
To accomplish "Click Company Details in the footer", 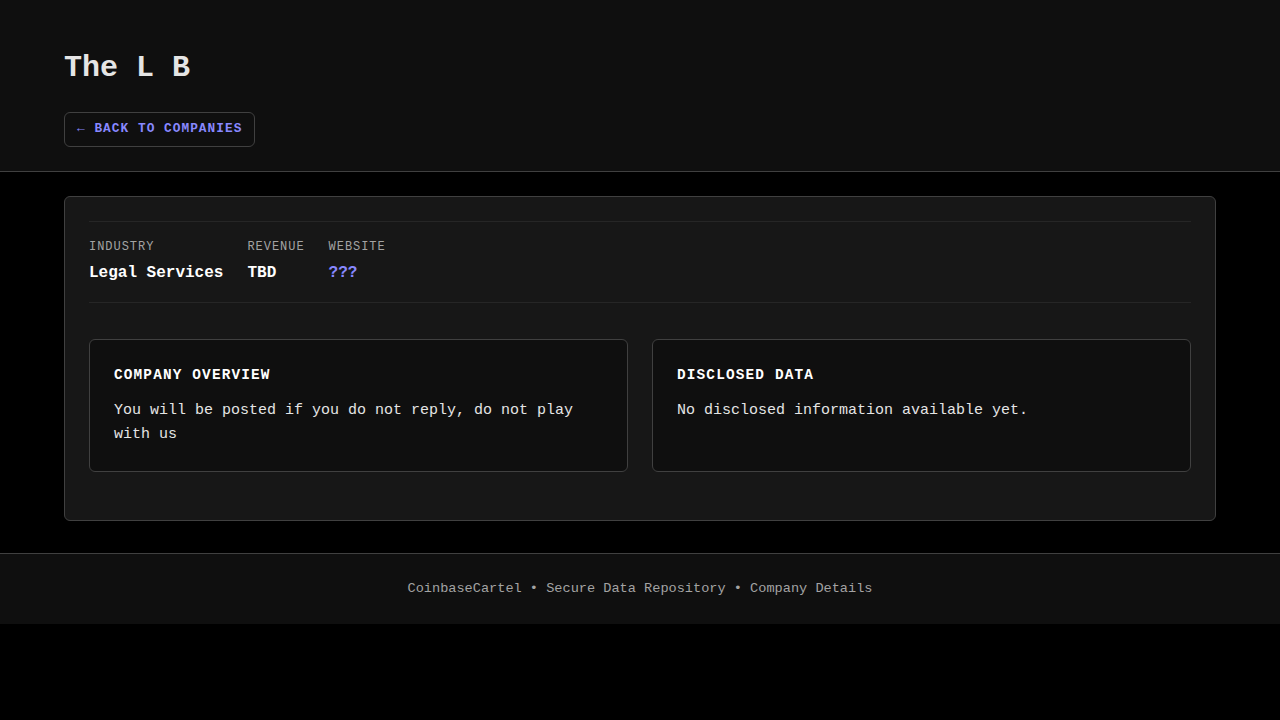I will (x=810, y=588).
